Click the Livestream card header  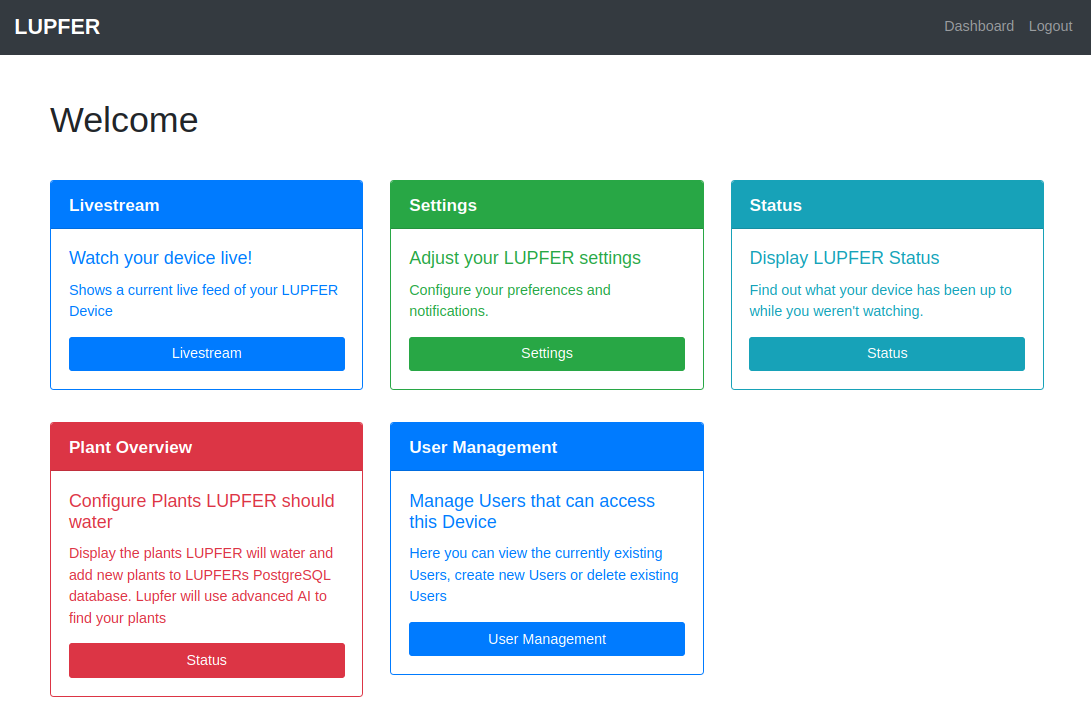click(114, 204)
